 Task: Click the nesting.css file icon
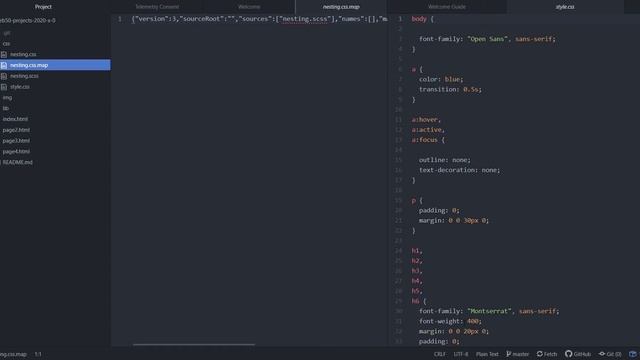click(4, 54)
